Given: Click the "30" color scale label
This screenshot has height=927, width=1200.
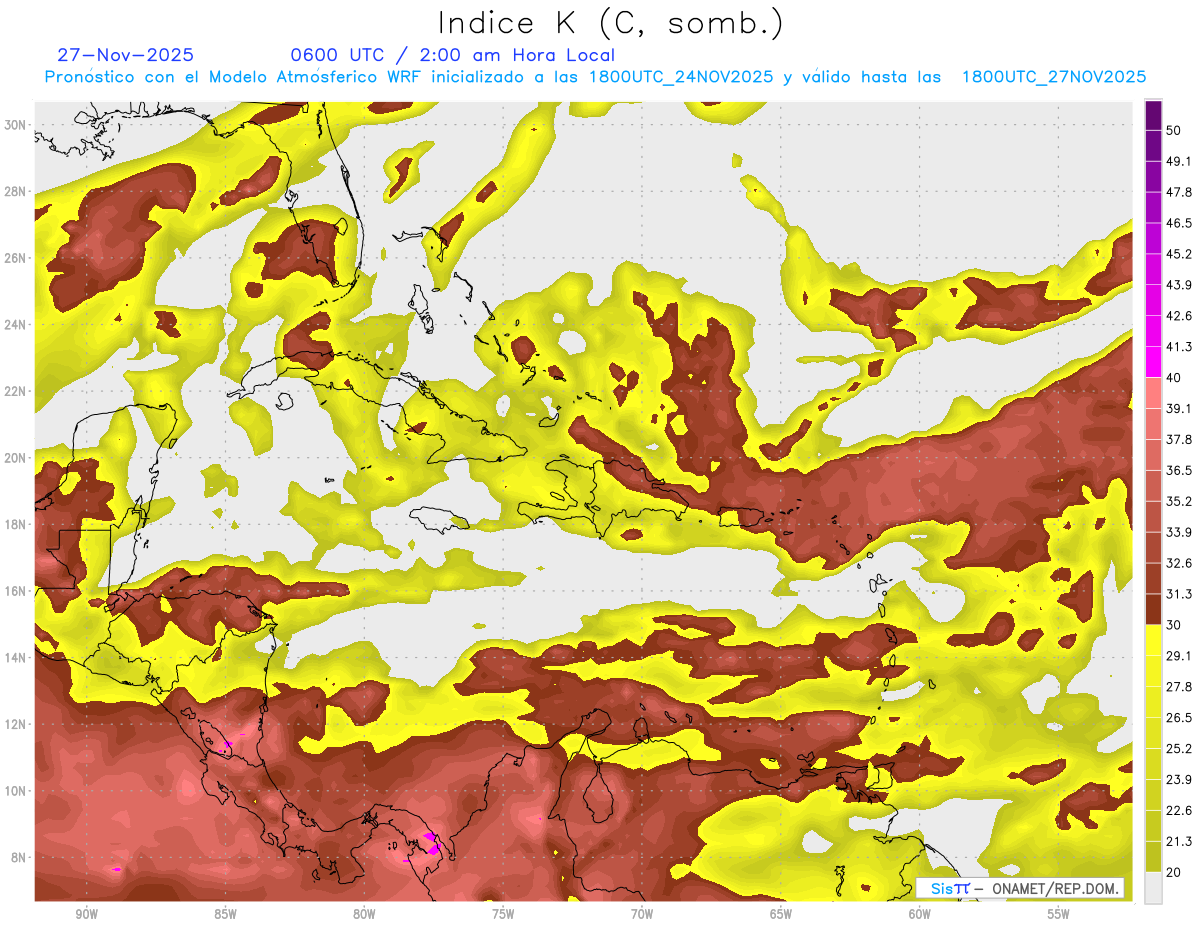Looking at the screenshot, I should (1174, 625).
